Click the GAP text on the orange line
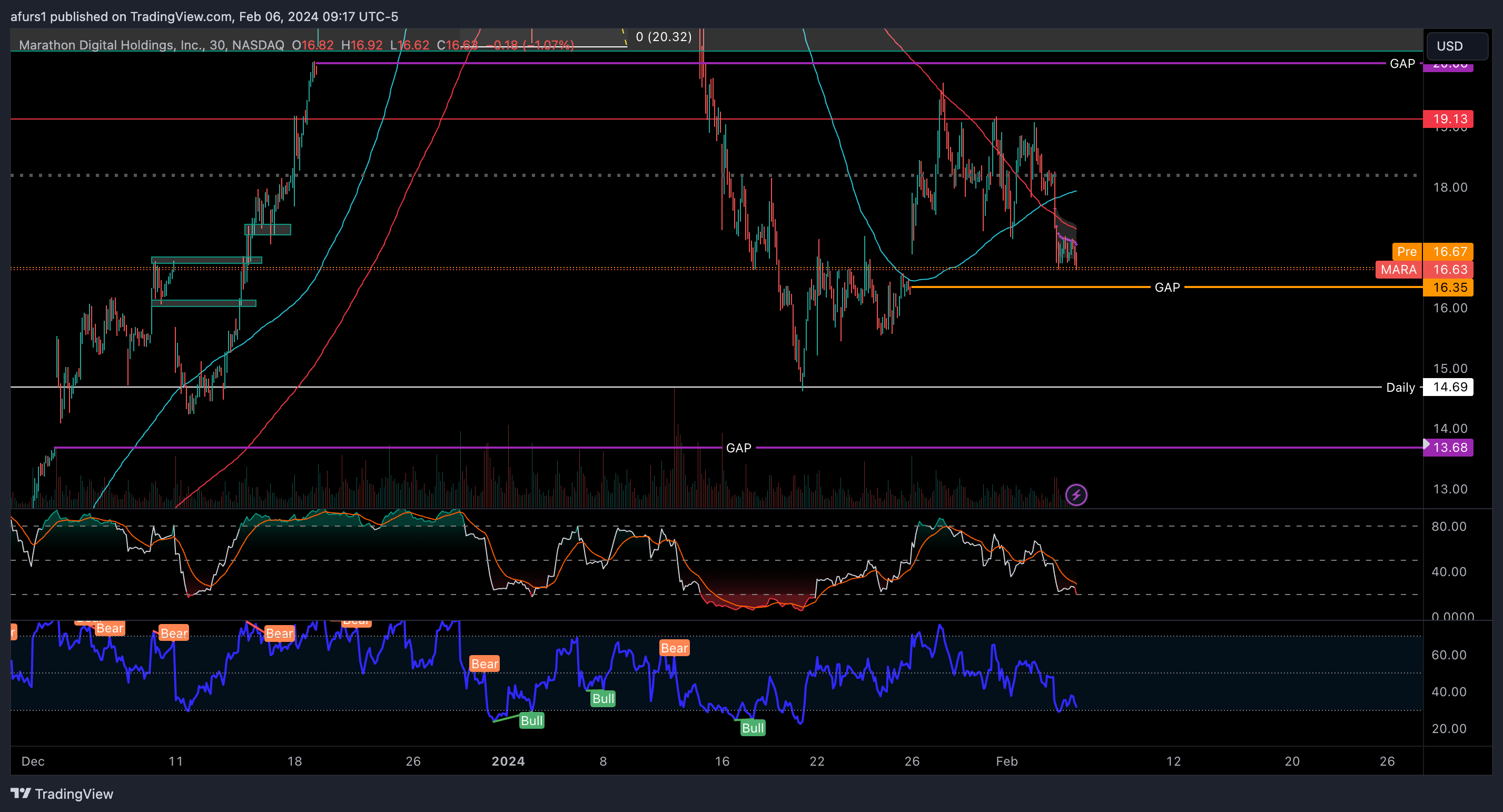This screenshot has width=1503, height=812. coord(1167,288)
